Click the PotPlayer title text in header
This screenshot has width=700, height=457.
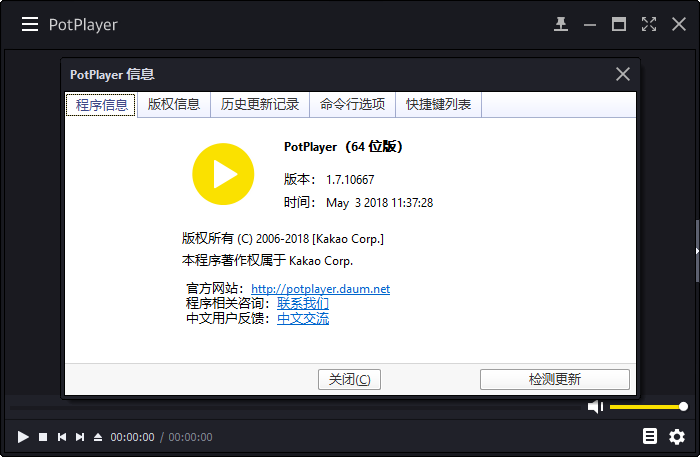[x=83, y=25]
